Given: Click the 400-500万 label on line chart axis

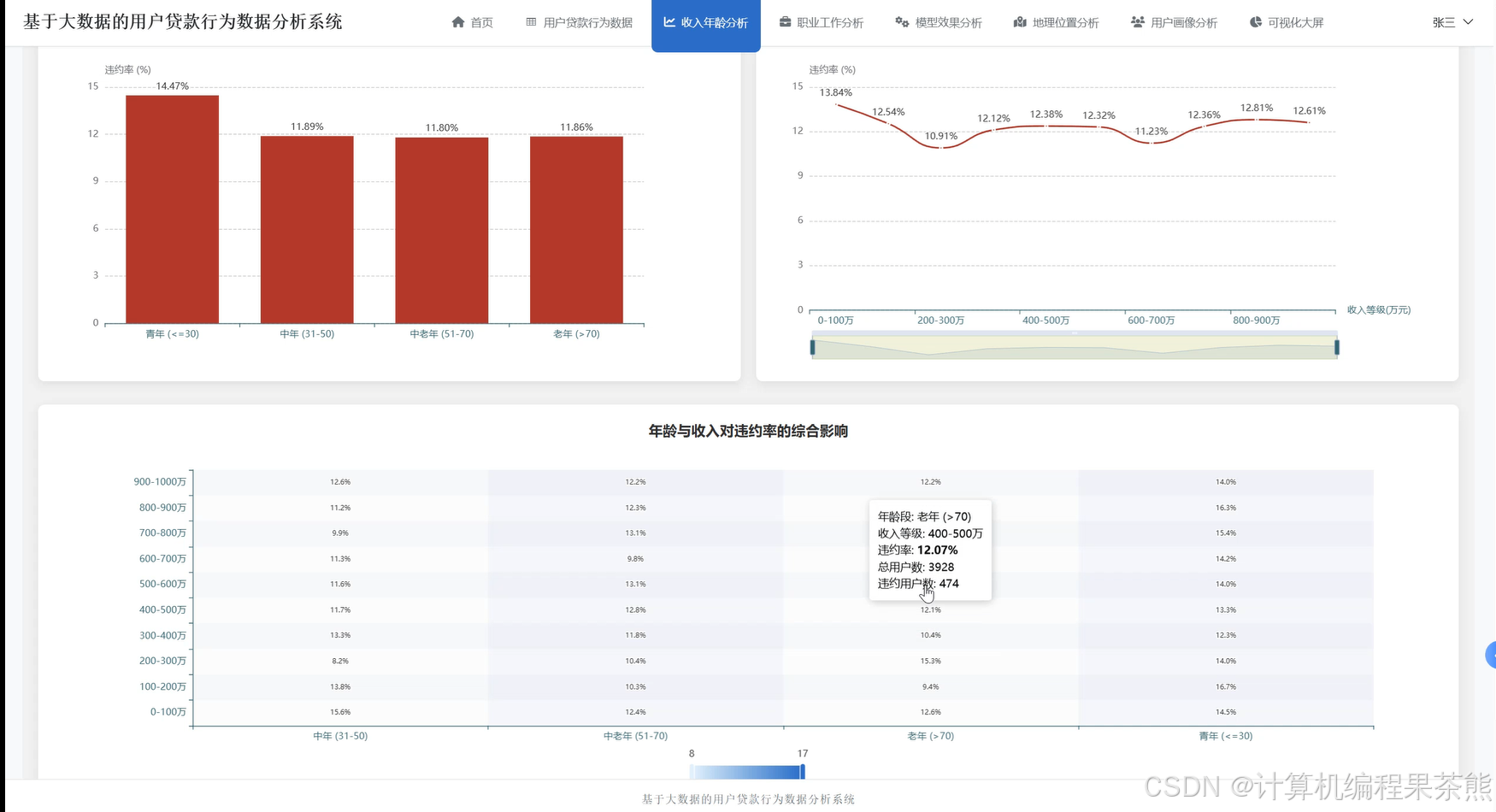Looking at the screenshot, I should click(x=1045, y=321).
